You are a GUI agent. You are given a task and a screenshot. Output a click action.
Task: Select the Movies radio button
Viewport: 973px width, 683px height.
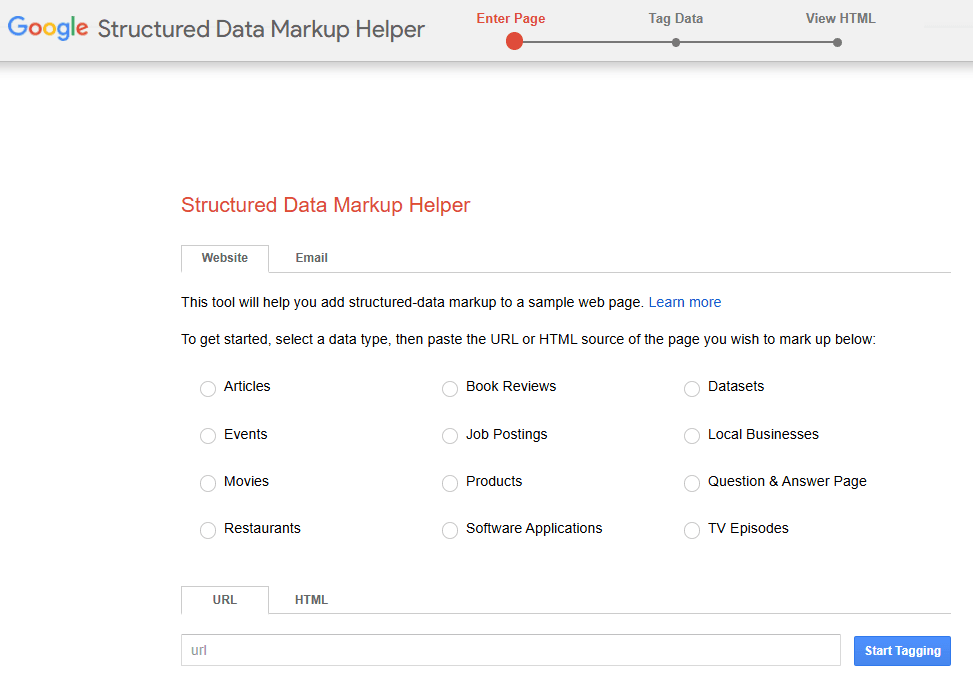208,483
